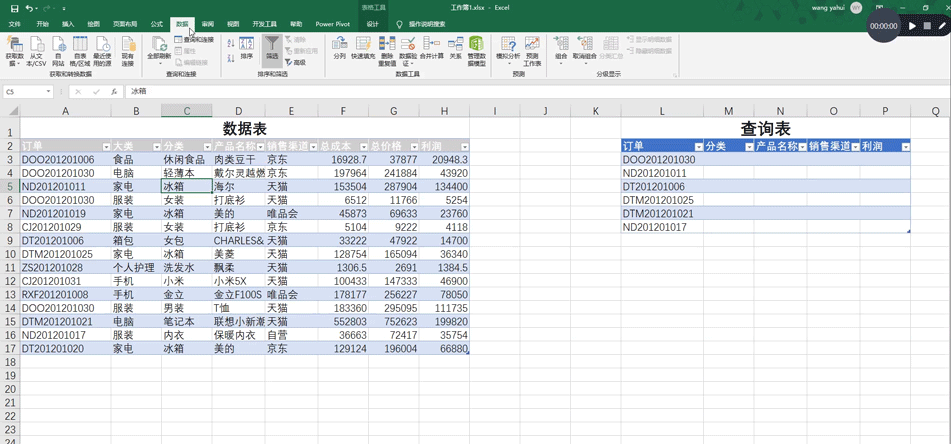
Task: Click 管理数据模型 (Manage Data Model) icon
Action: point(477,51)
